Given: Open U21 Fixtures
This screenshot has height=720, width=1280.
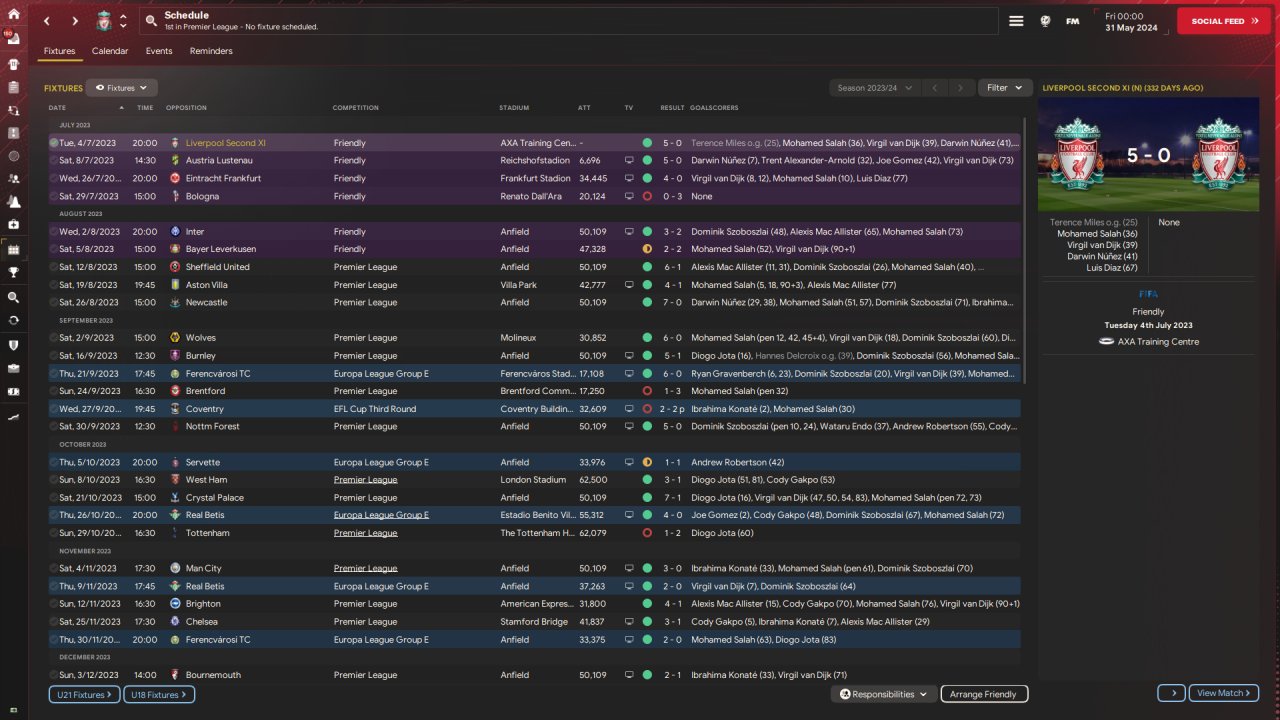Looking at the screenshot, I should 84,694.
